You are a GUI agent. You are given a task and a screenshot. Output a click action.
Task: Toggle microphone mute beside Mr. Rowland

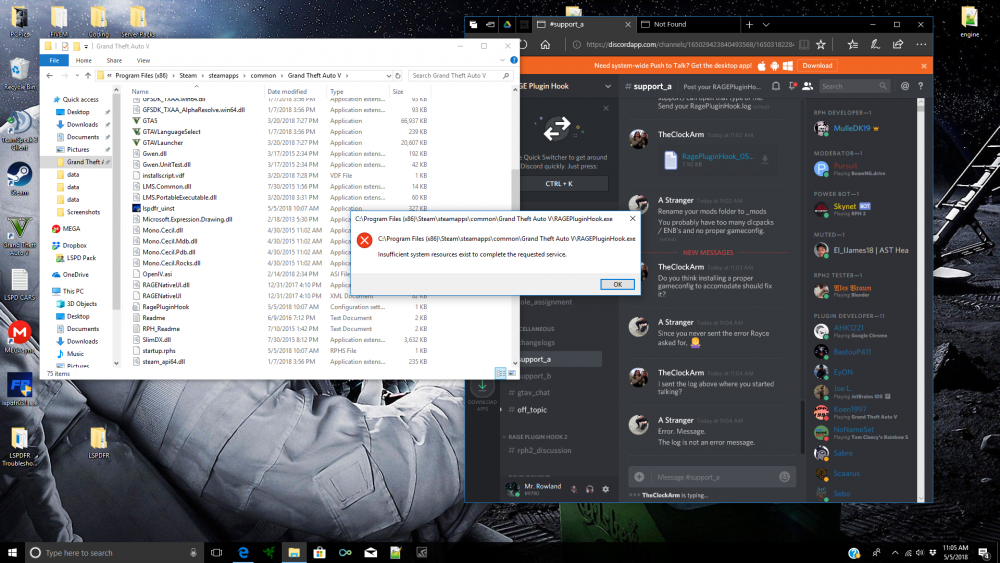pyautogui.click(x=573, y=489)
